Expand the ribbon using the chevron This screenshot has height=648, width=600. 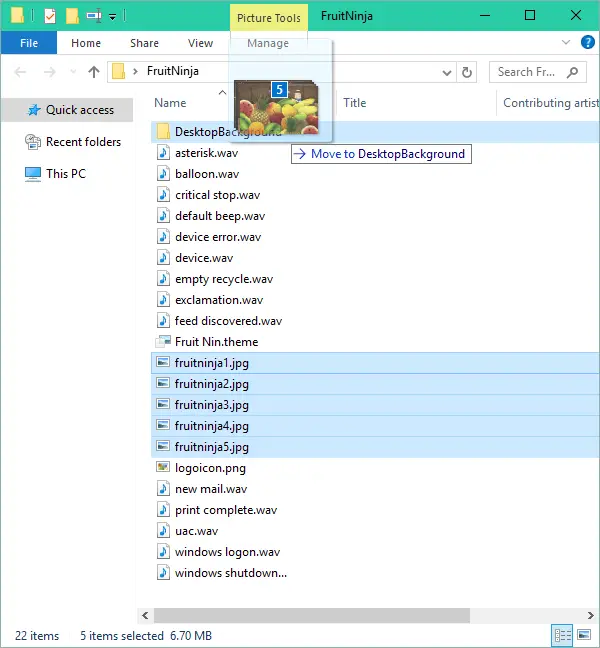(566, 42)
